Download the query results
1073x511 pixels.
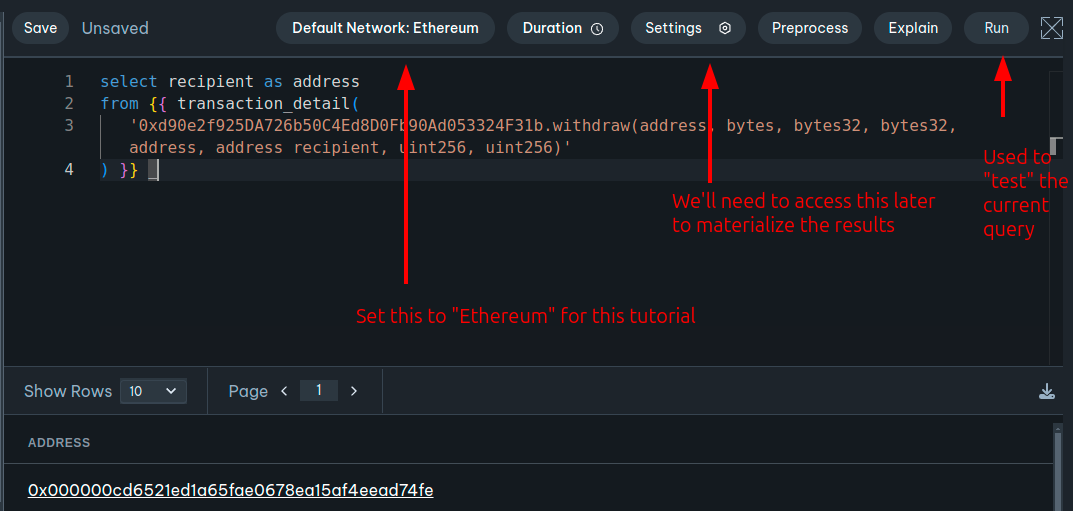coord(1047,391)
